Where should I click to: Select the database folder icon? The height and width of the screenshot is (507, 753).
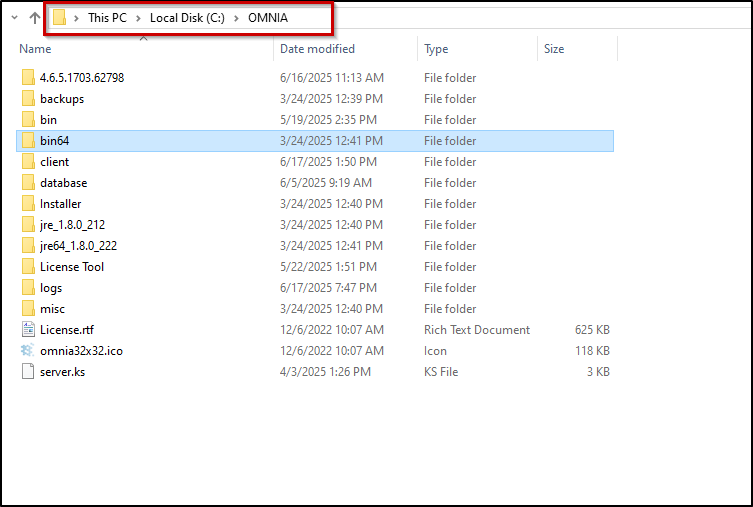click(28, 182)
